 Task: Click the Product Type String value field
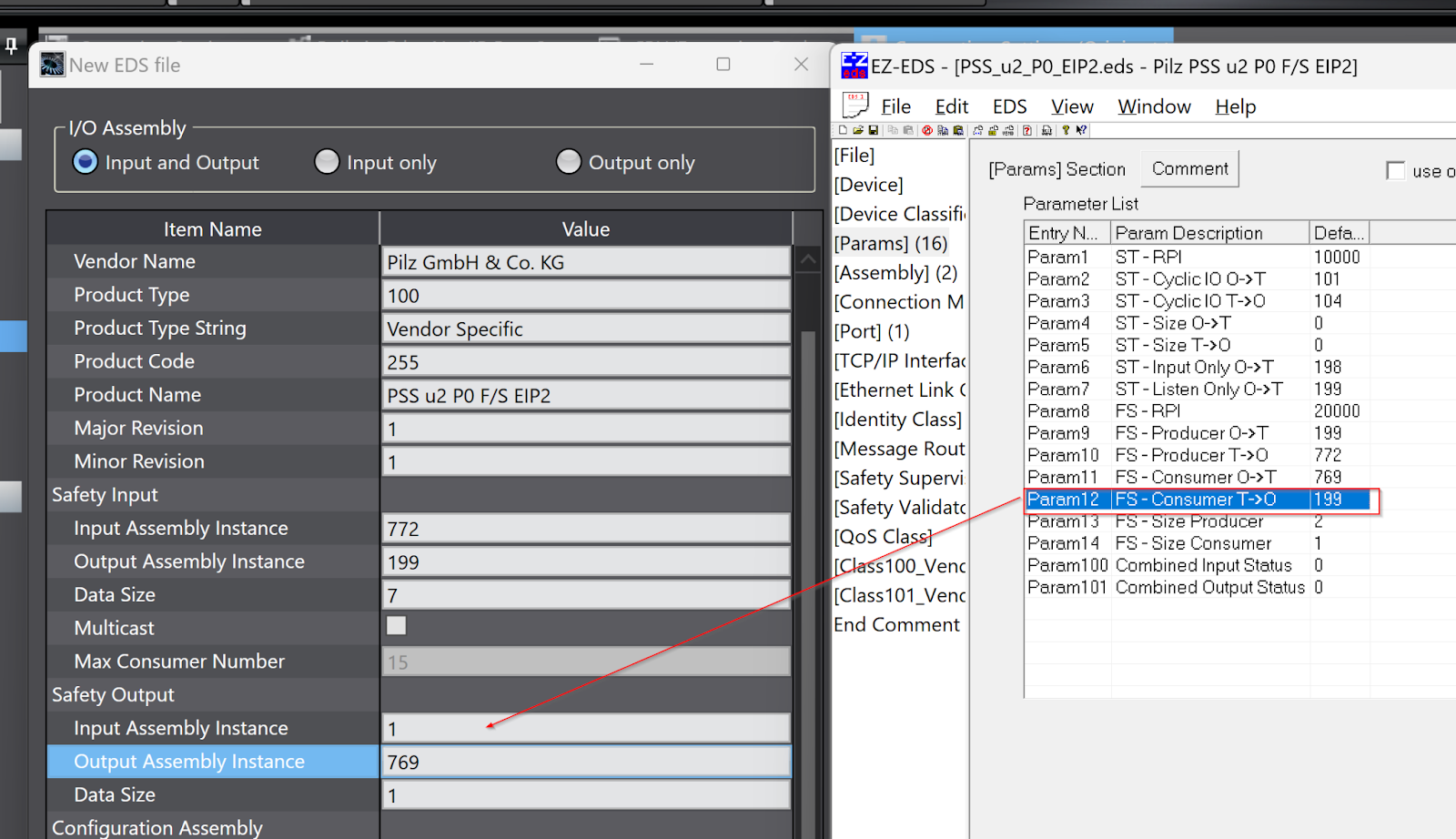586,329
